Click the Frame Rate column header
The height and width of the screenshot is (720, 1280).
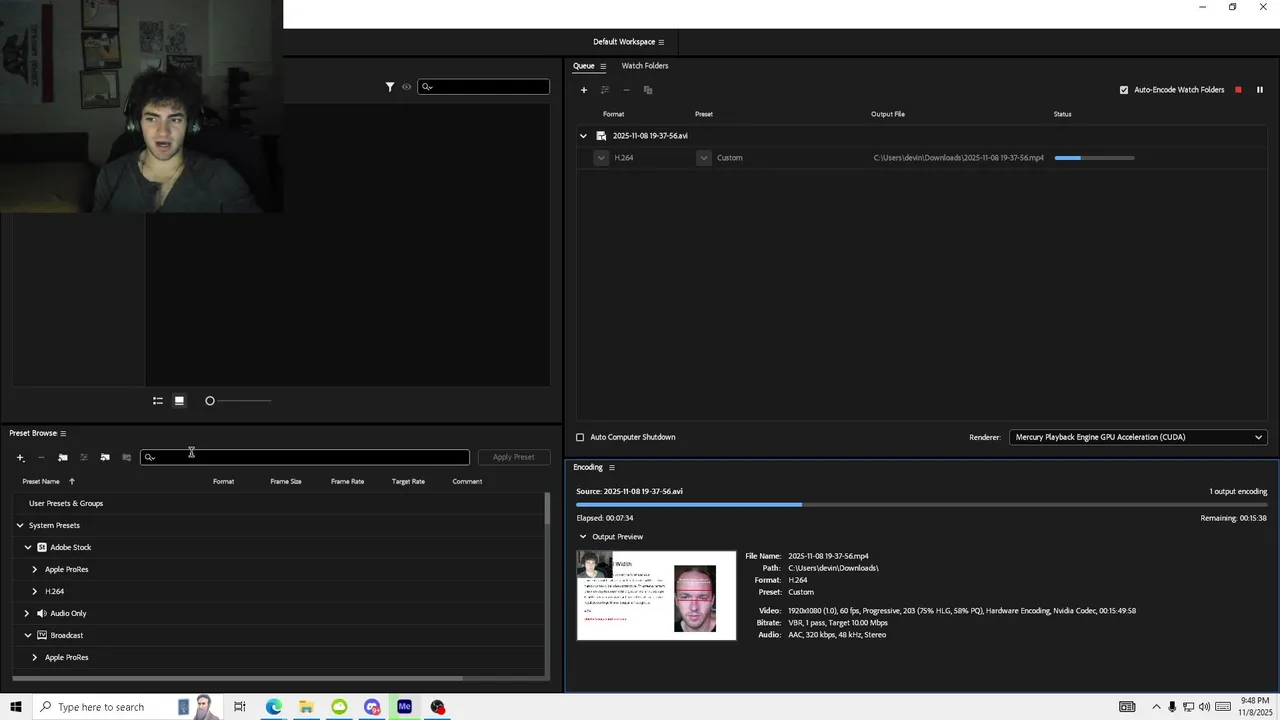point(347,481)
